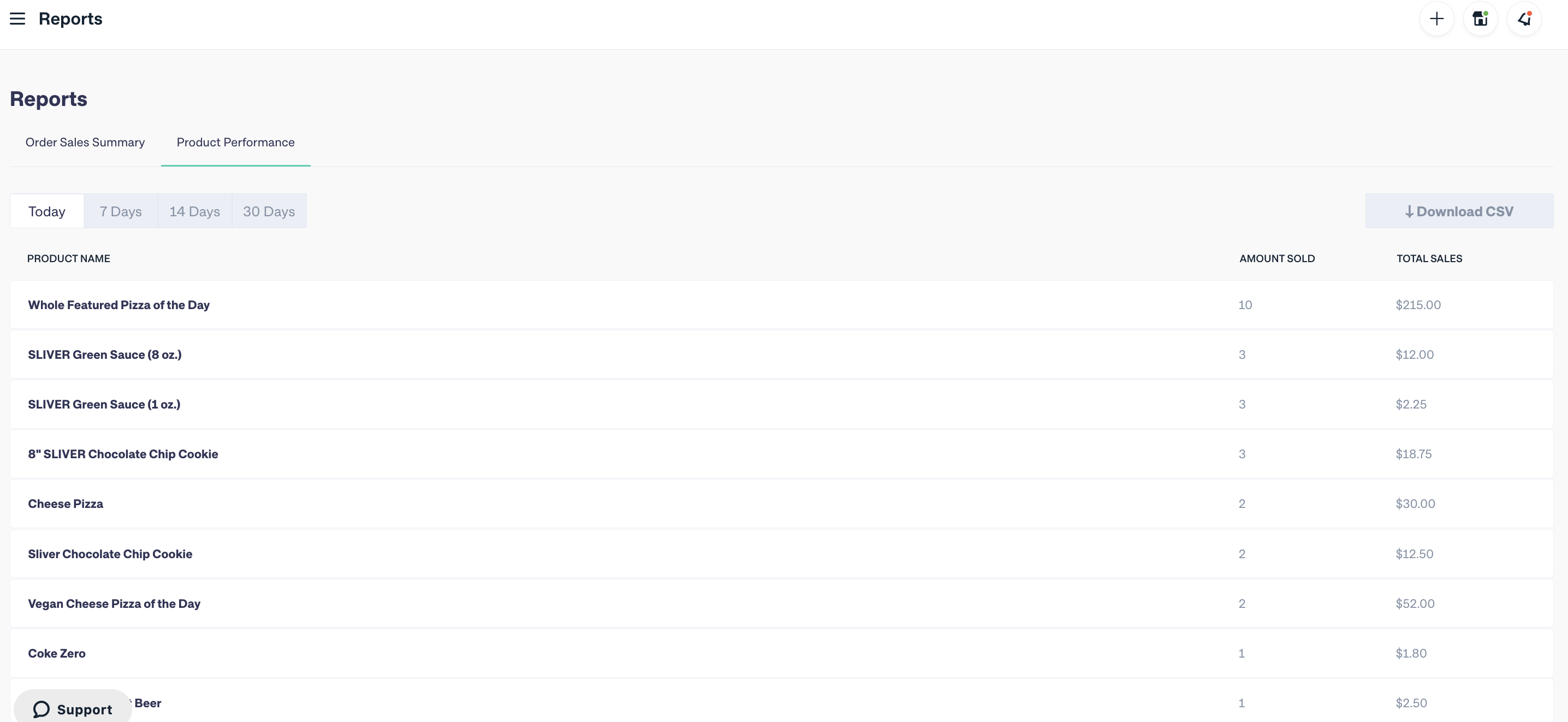Image resolution: width=1568 pixels, height=722 pixels.
Task: Download the report as CSV
Action: click(1459, 211)
